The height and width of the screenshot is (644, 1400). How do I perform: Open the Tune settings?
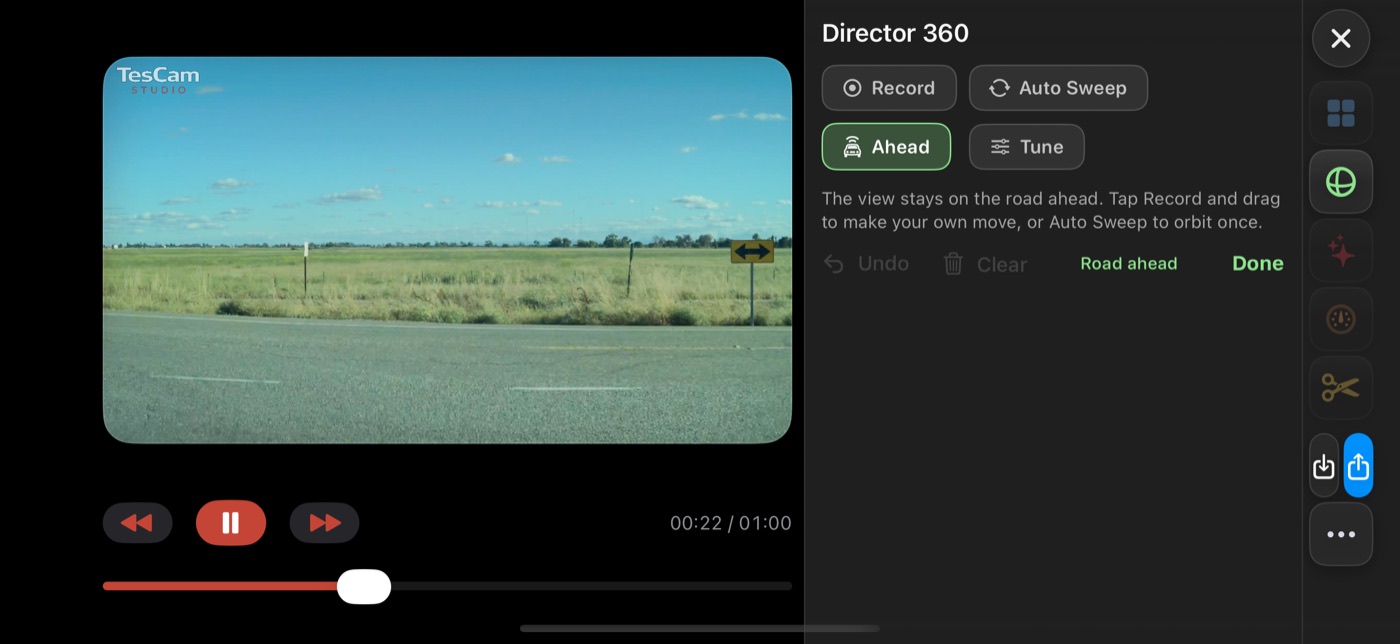point(1026,147)
